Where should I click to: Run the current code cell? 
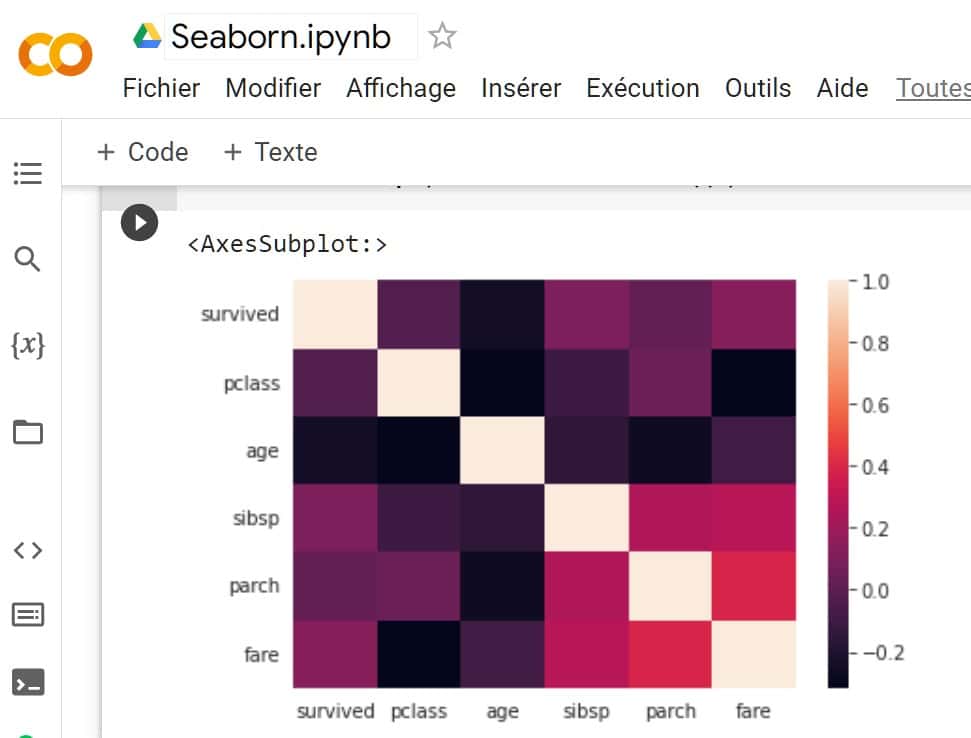pyautogui.click(x=139, y=222)
